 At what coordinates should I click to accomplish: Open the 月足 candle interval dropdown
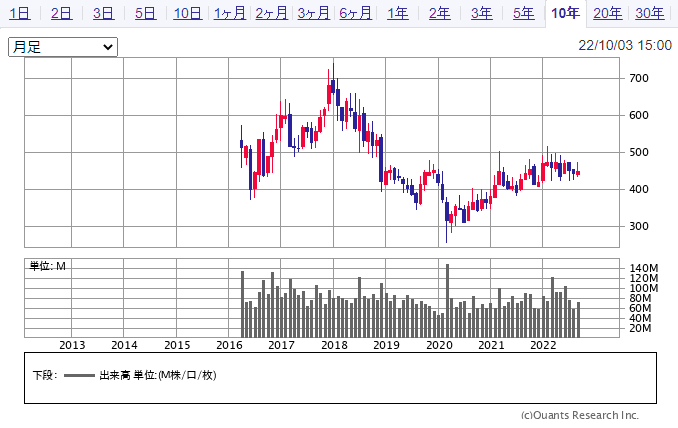pyautogui.click(x=63, y=47)
